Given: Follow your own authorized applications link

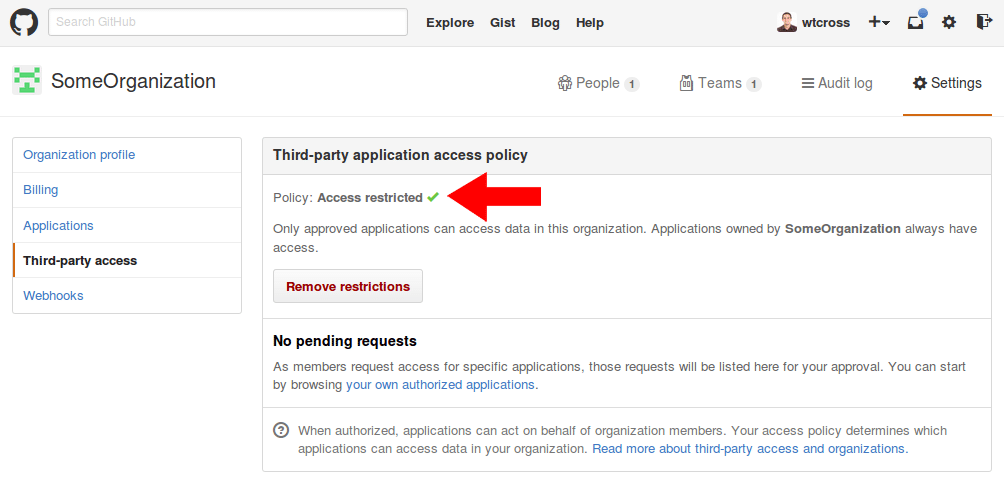Looking at the screenshot, I should pos(441,385).
